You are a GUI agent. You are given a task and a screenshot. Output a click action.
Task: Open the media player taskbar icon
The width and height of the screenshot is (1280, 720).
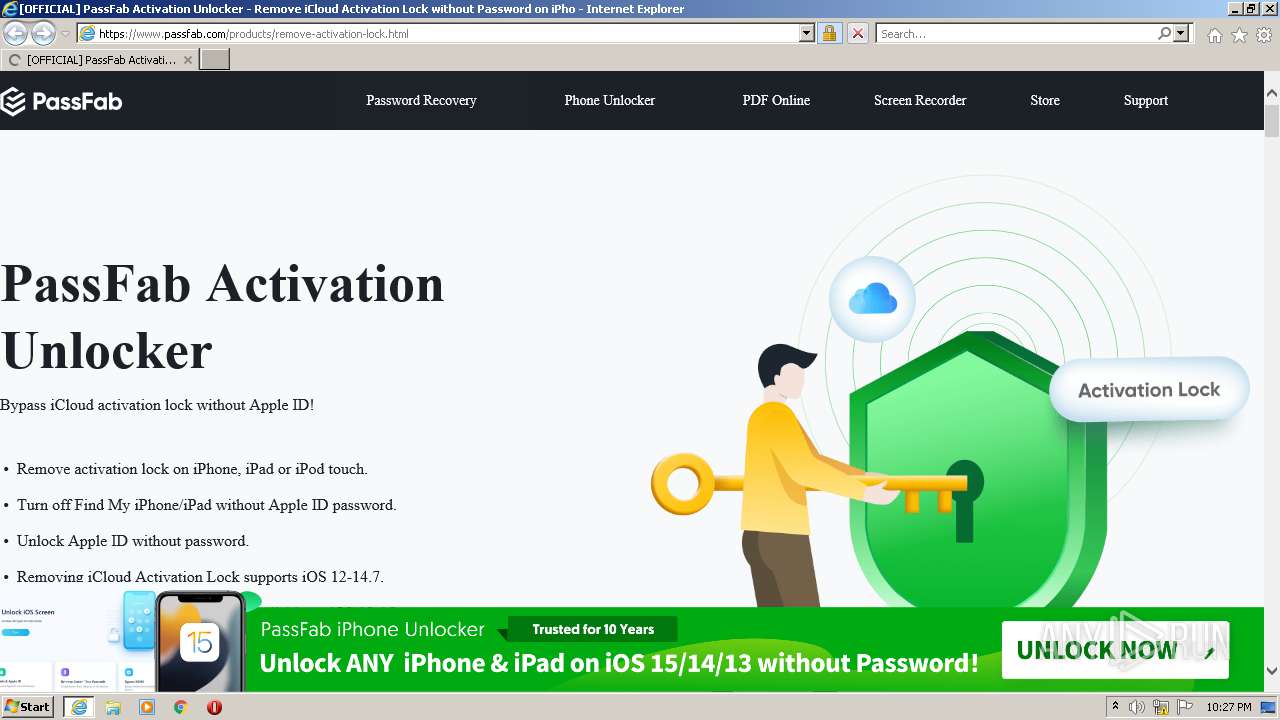(x=147, y=707)
